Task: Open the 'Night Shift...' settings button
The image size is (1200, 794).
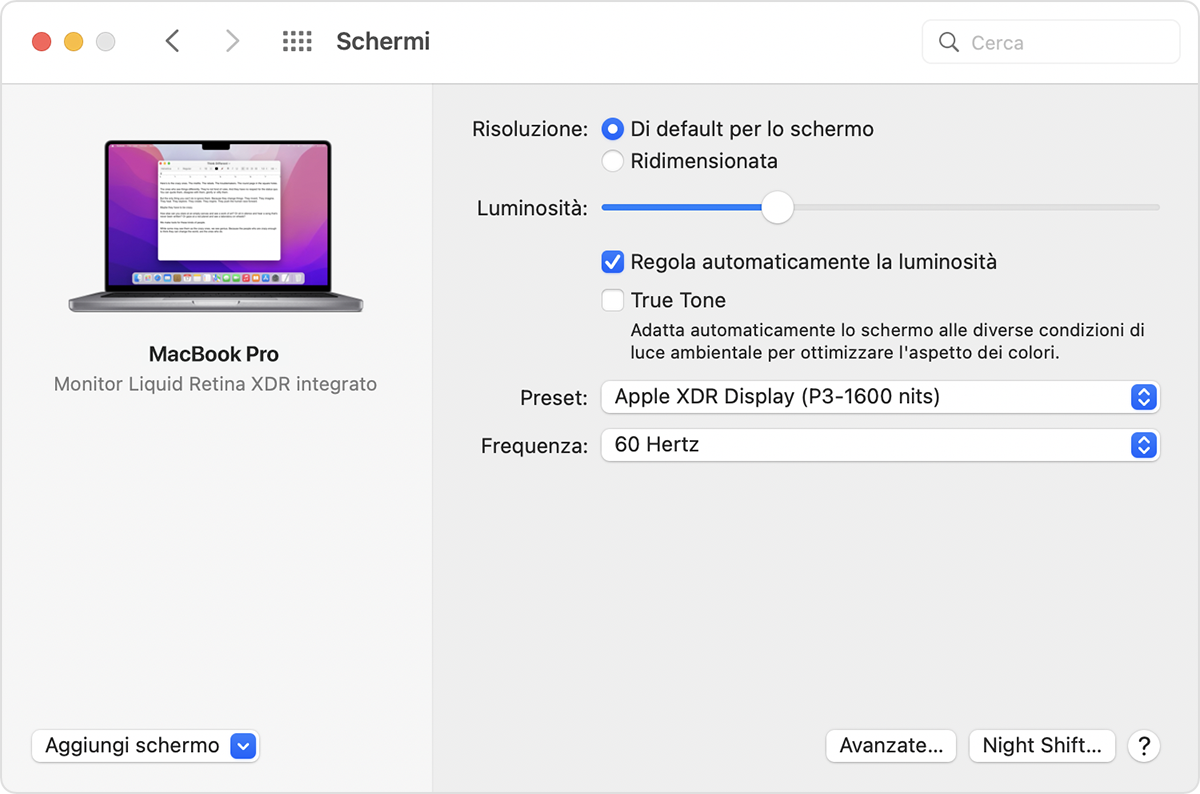Action: pos(1042,746)
